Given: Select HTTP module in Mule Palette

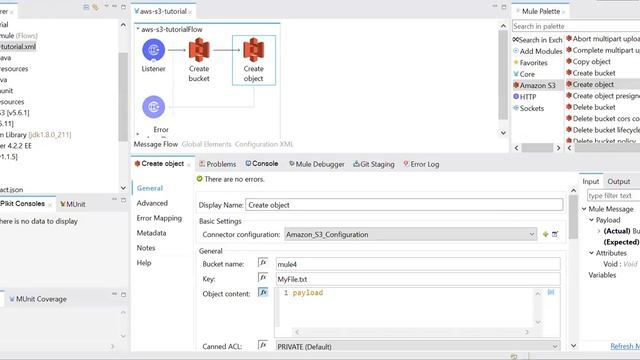Looking at the screenshot, I should [x=524, y=97].
